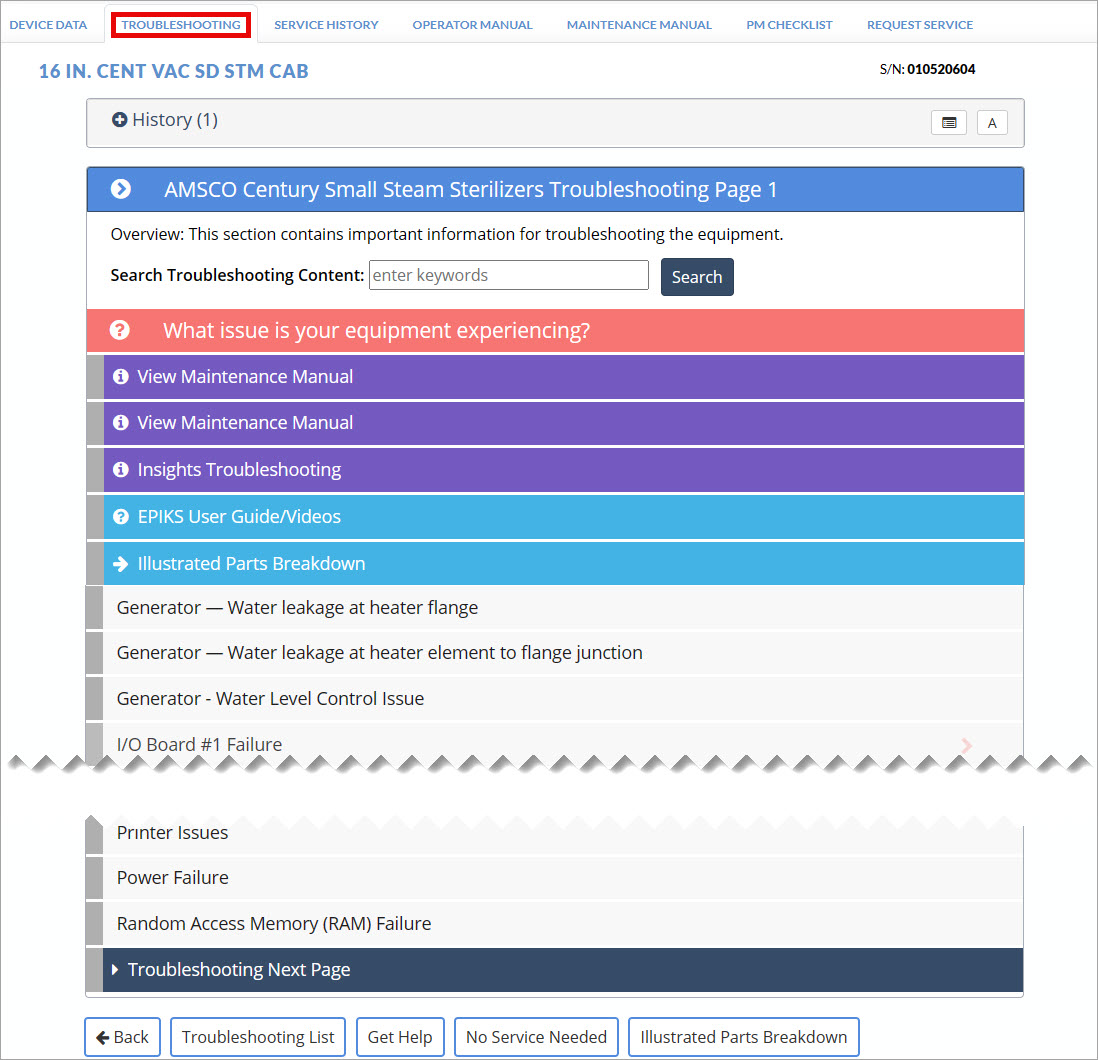This screenshot has width=1098, height=1060.
Task: Click the 'A' font size button
Action: tap(992, 123)
